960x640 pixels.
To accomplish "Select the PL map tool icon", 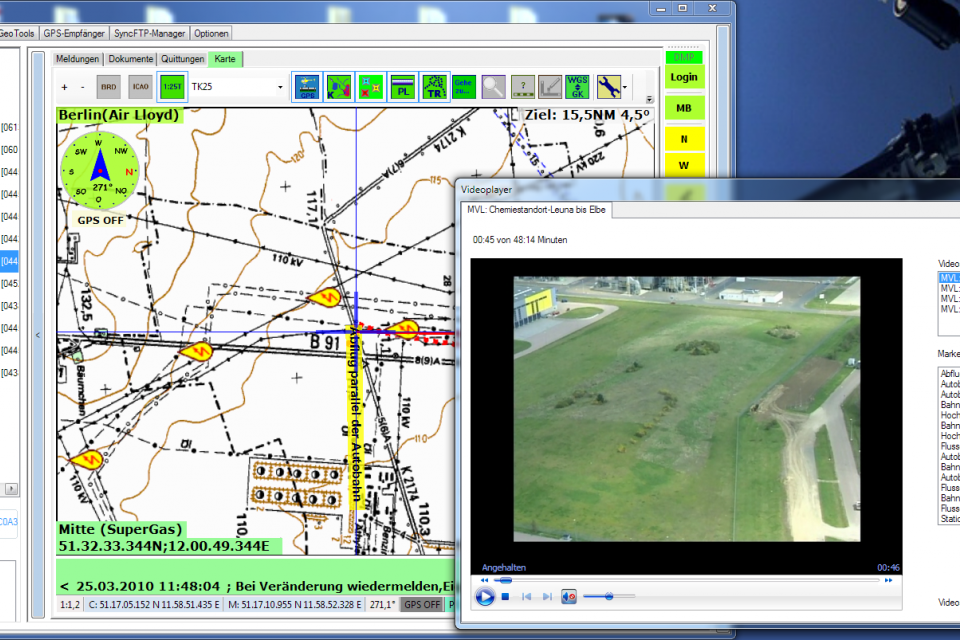I will [403, 87].
